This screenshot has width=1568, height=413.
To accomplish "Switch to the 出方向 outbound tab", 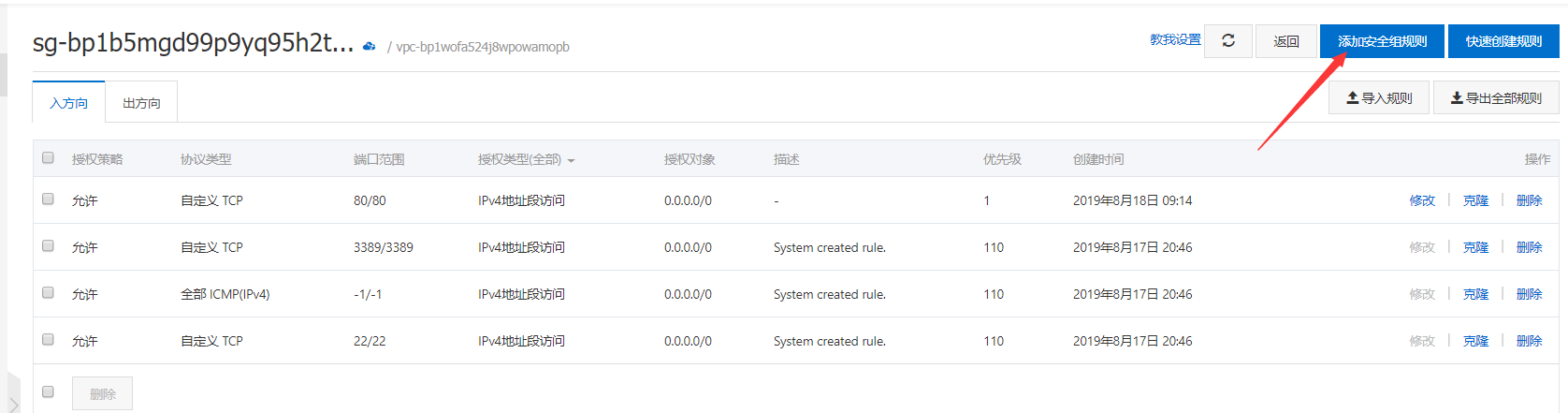I will pos(141,103).
